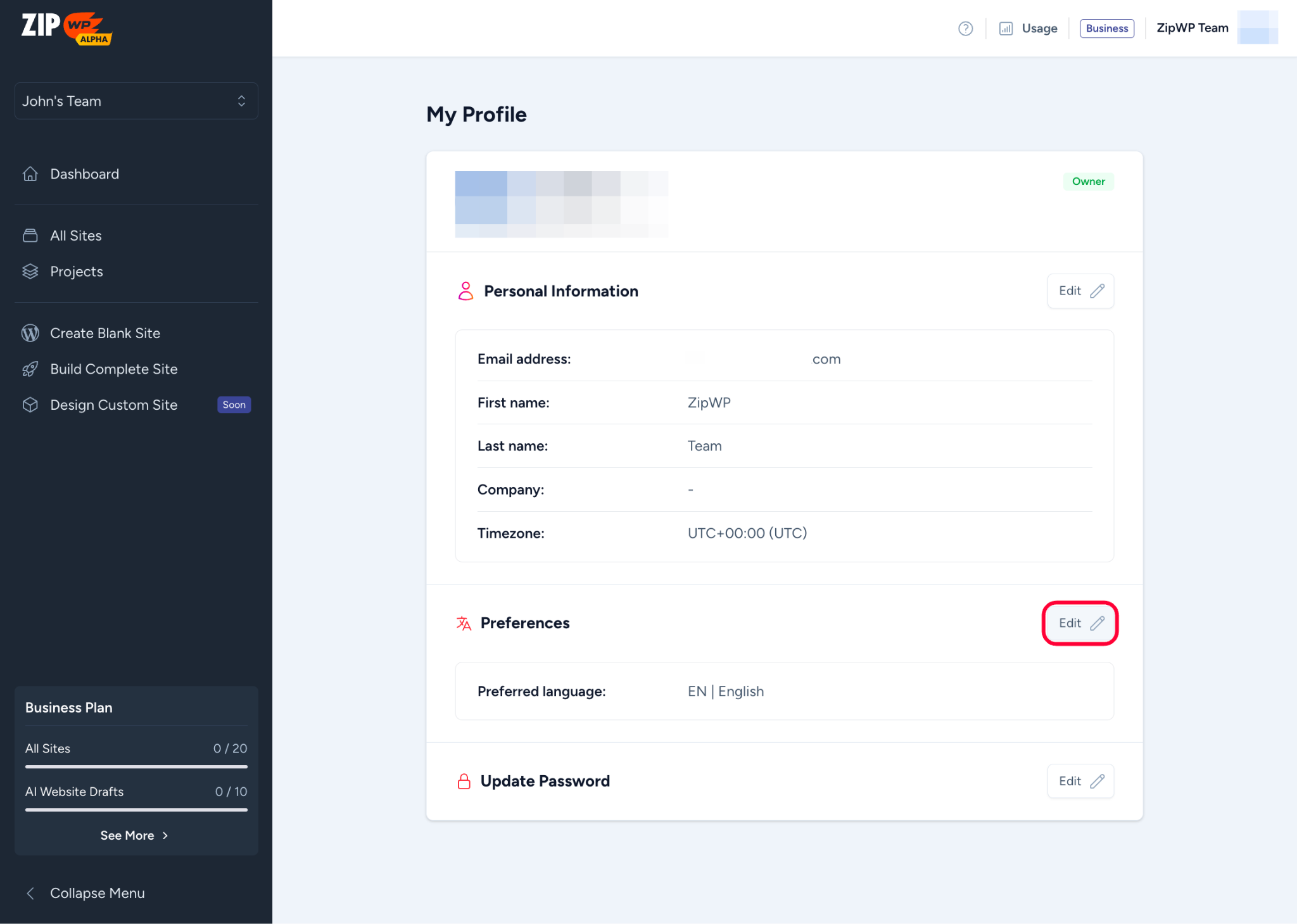The width and height of the screenshot is (1297, 924).
Task: Open the ZipWP Team account menu
Action: click(1192, 28)
